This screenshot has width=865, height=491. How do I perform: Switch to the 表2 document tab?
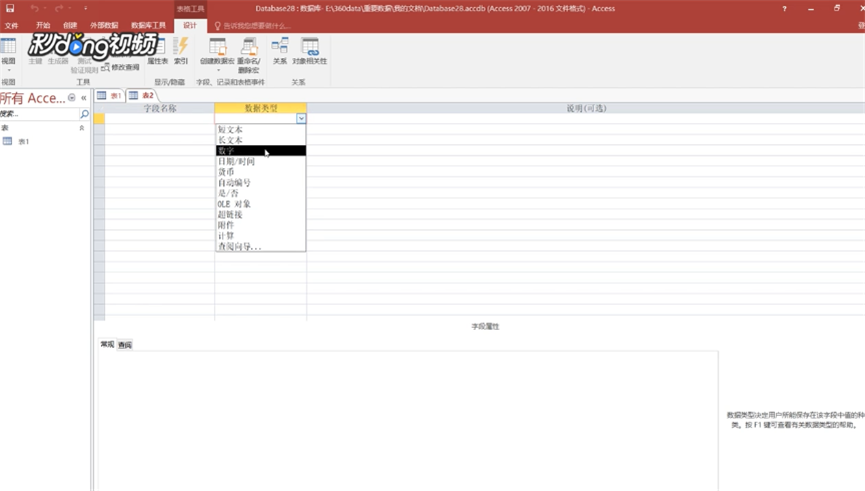pyautogui.click(x=141, y=95)
